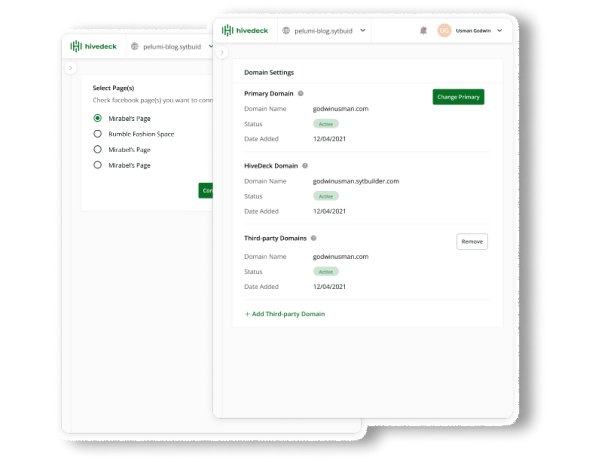The height and width of the screenshot is (462, 600).
Task: Click godwinusman.com under Third-party Domains
Action: (x=341, y=256)
